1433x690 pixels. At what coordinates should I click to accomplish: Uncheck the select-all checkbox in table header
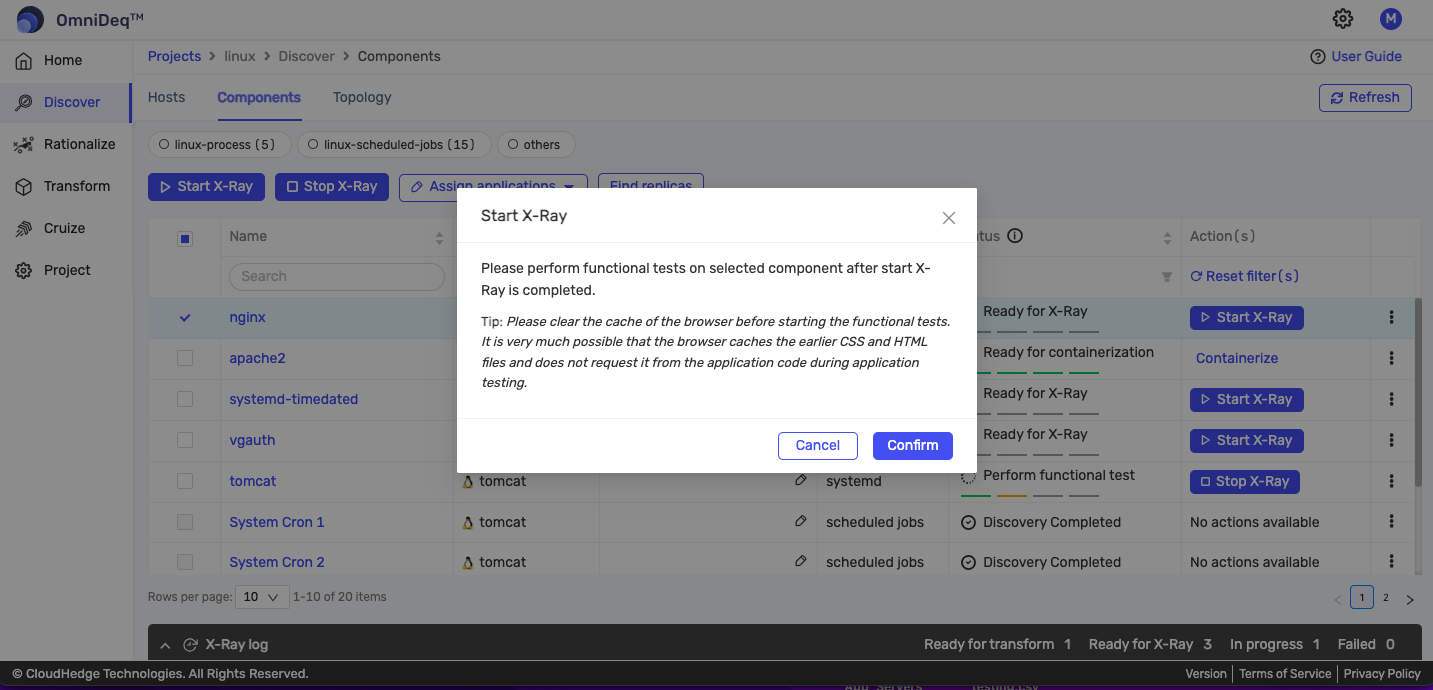(184, 237)
